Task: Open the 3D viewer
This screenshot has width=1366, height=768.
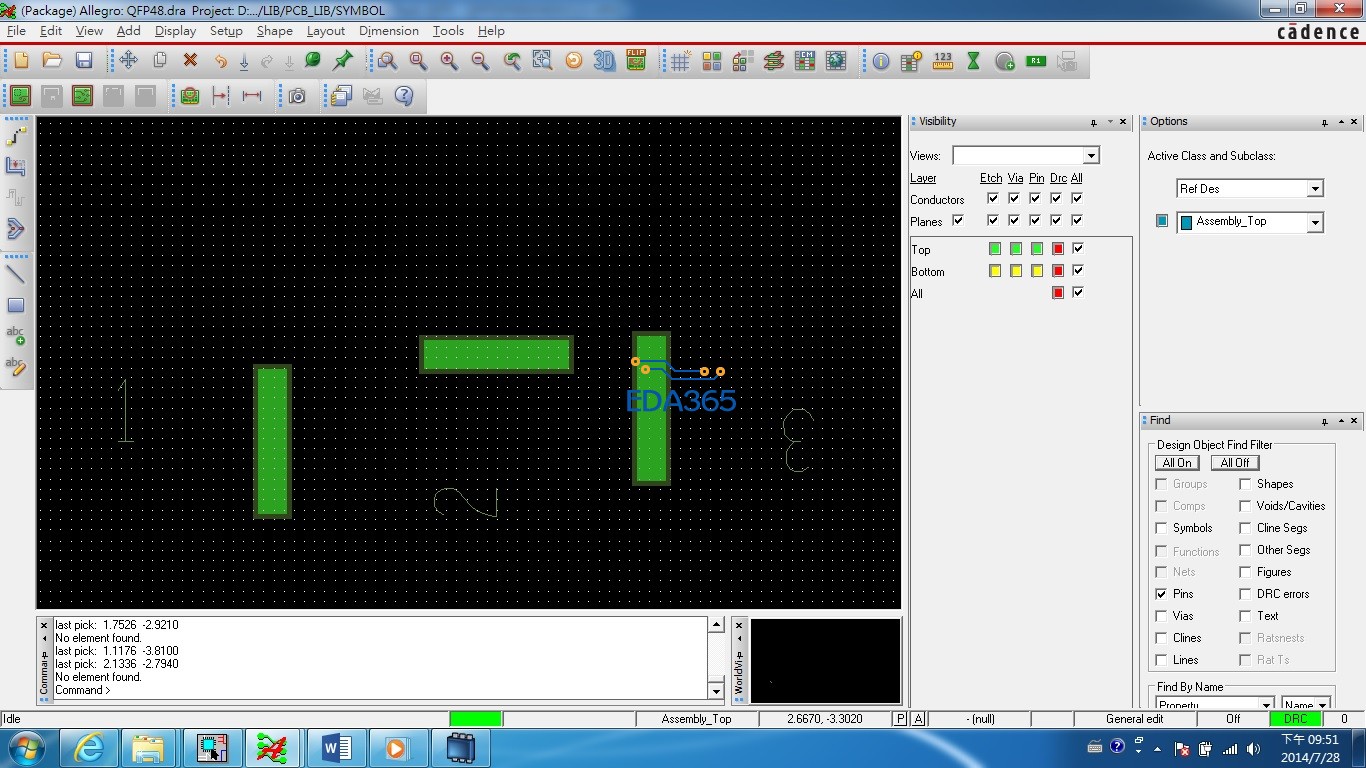Action: (604, 61)
